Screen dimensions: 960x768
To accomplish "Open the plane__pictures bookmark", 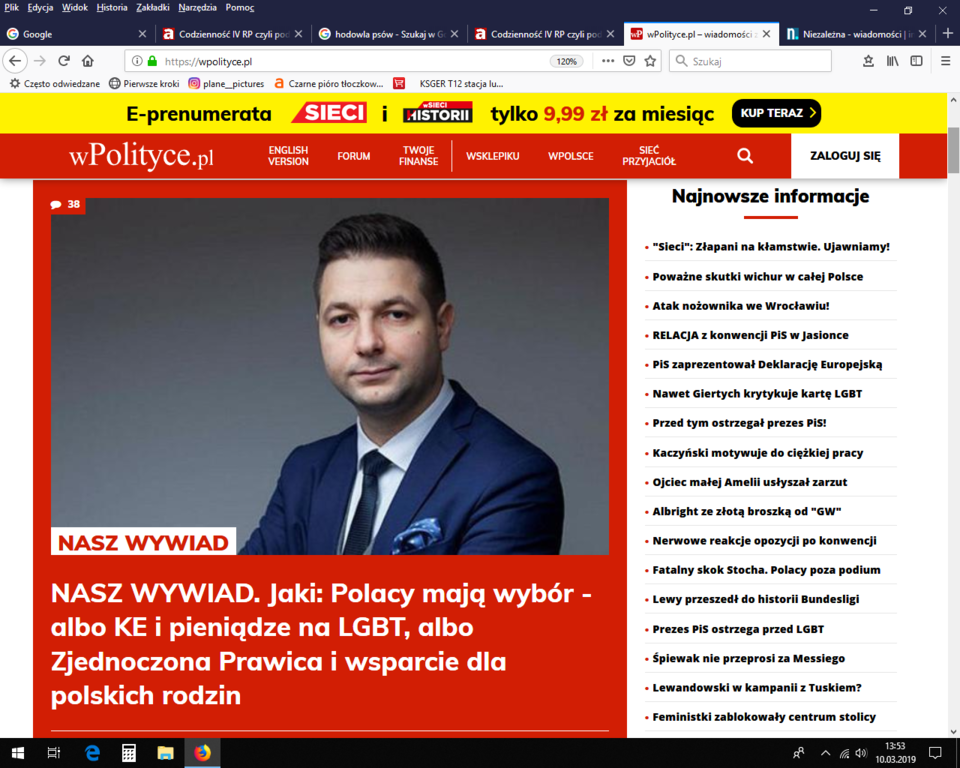I will (x=226, y=84).
